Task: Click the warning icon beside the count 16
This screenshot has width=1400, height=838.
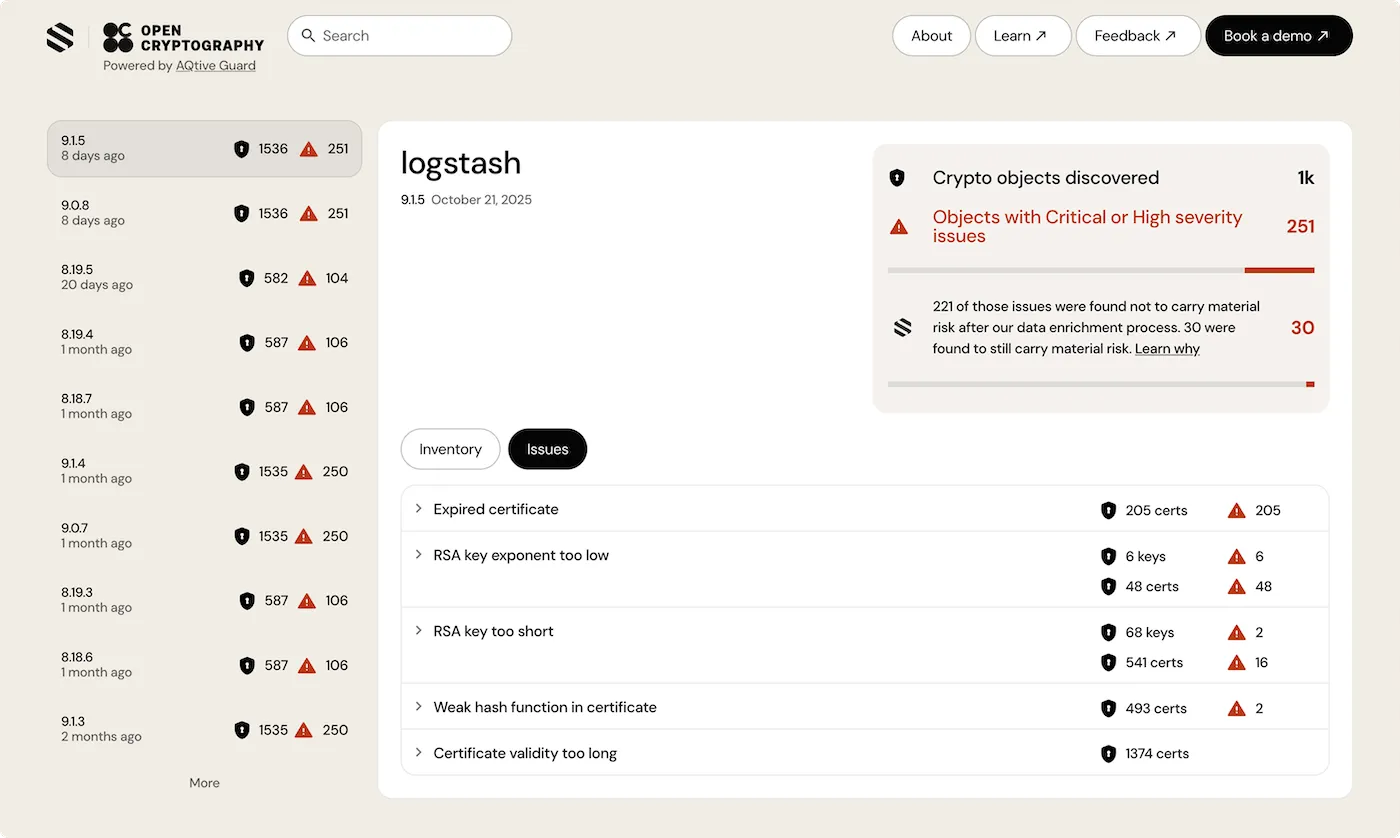Action: click(1237, 662)
